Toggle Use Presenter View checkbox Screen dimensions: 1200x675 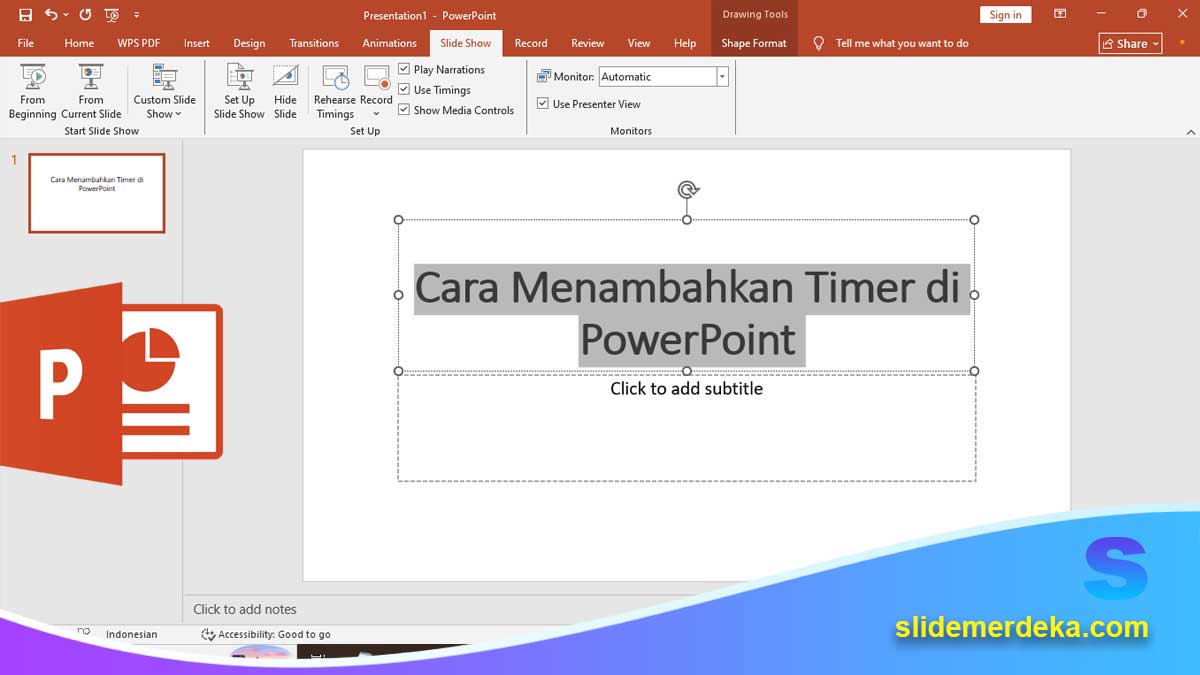(543, 104)
